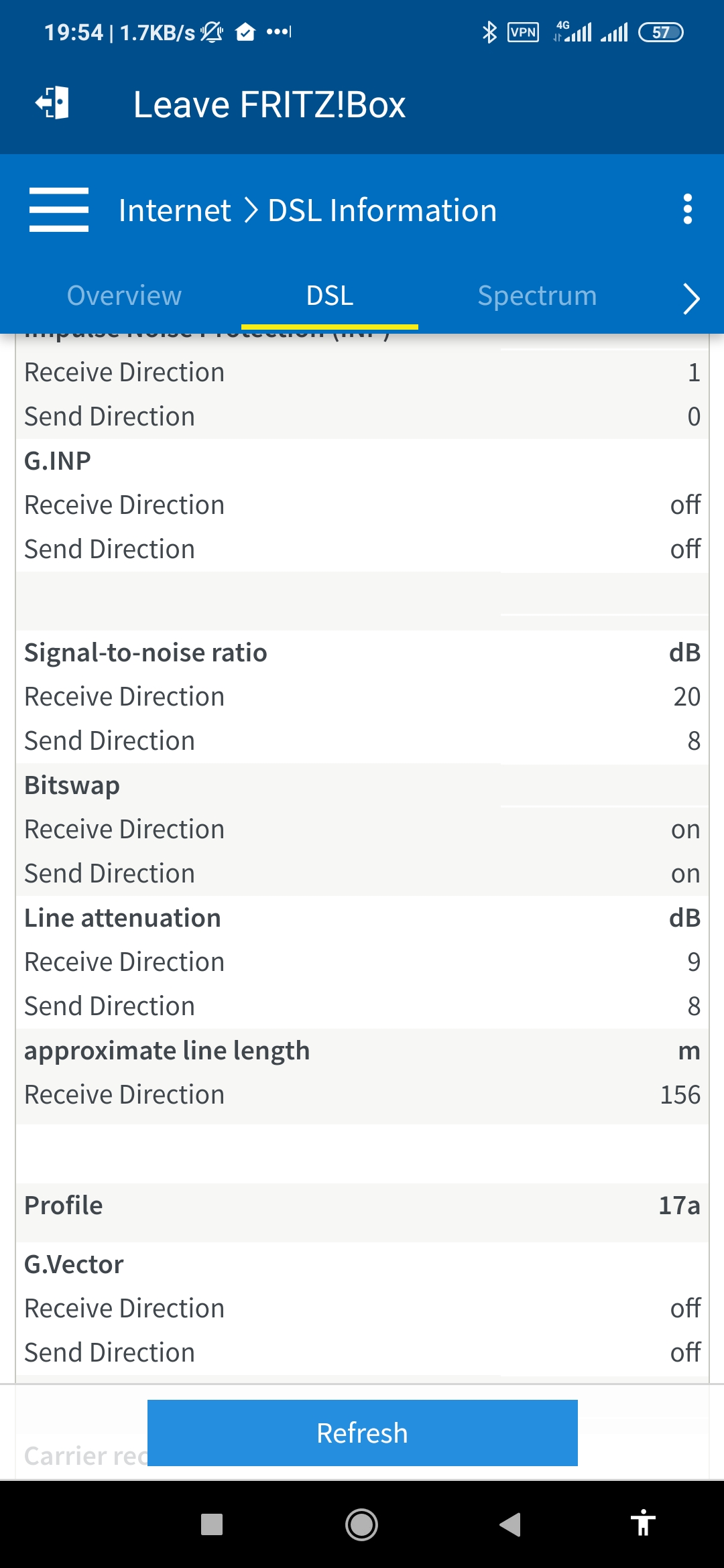Tap the Android back button
724x1568 pixels.
[510, 1524]
